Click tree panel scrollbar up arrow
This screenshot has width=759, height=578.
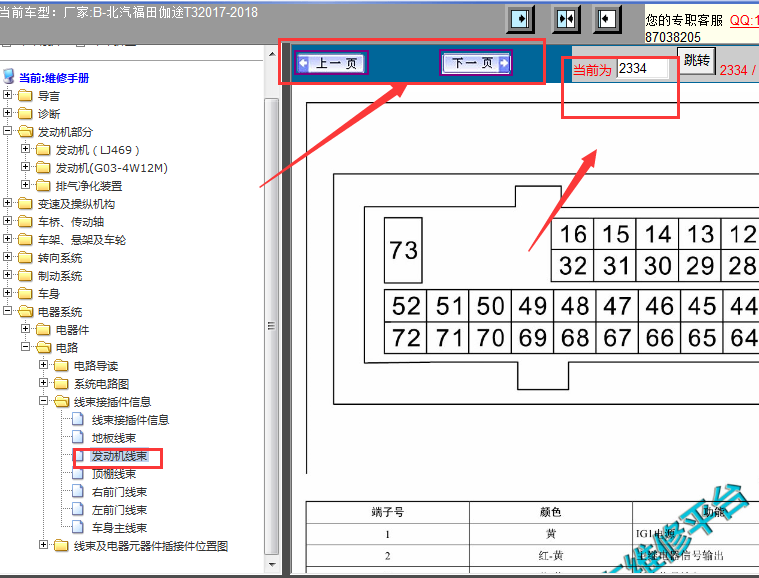click(272, 54)
